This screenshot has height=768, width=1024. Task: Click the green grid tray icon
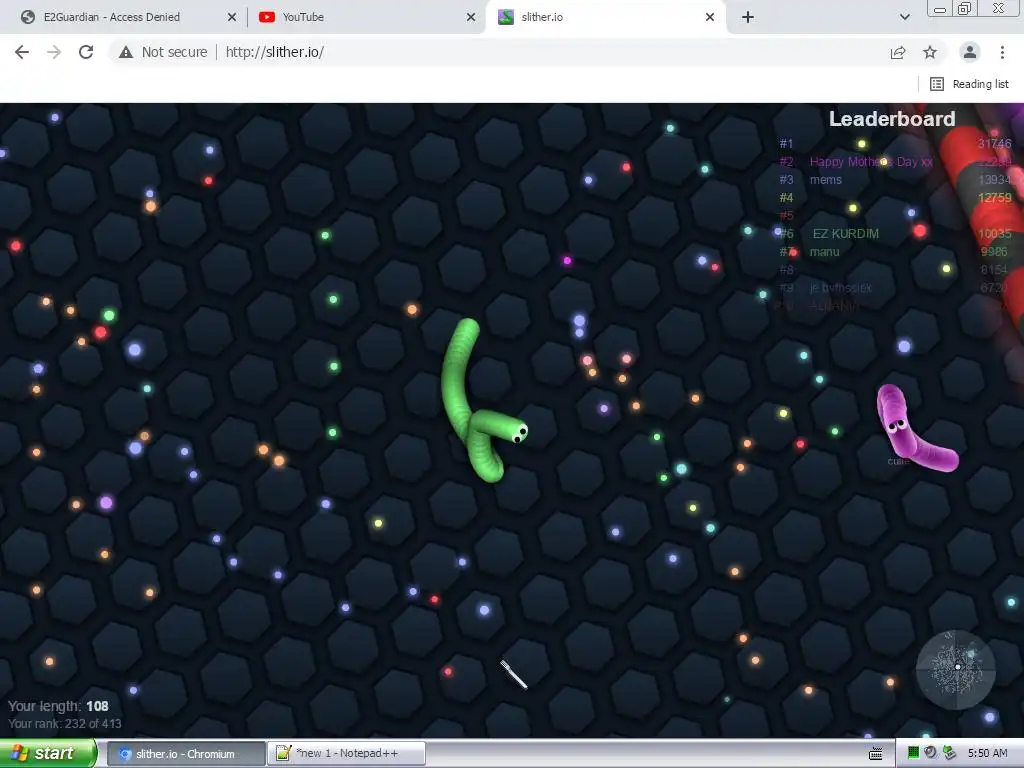click(914, 753)
